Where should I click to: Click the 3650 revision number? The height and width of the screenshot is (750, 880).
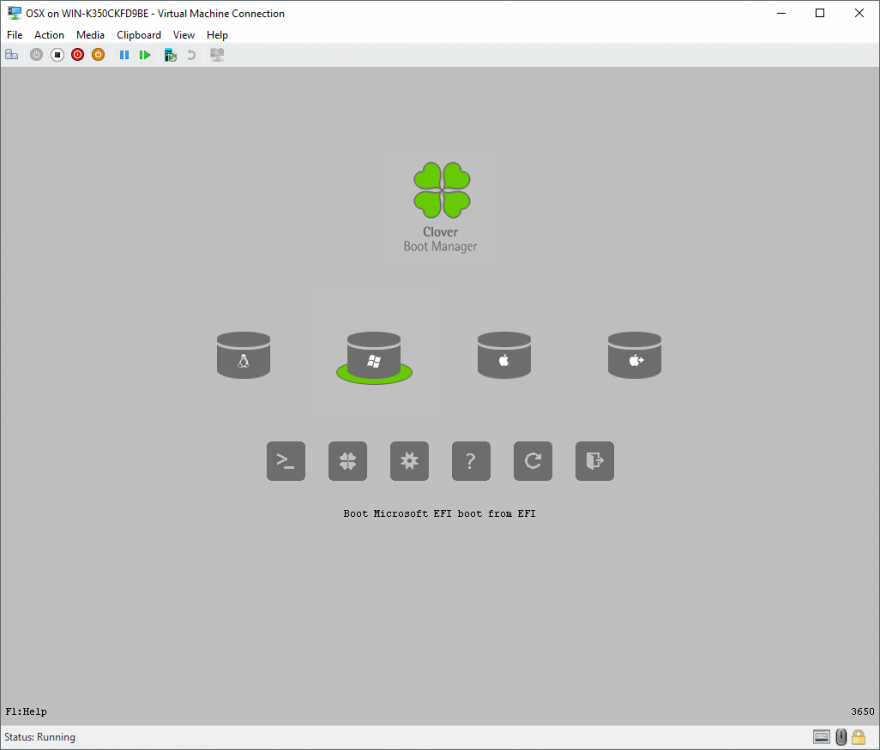coord(863,712)
